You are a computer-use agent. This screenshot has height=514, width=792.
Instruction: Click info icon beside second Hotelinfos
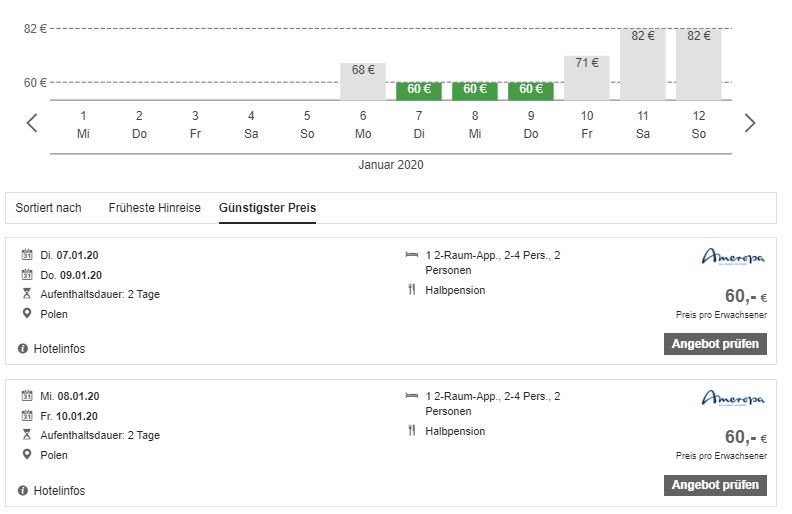23,491
